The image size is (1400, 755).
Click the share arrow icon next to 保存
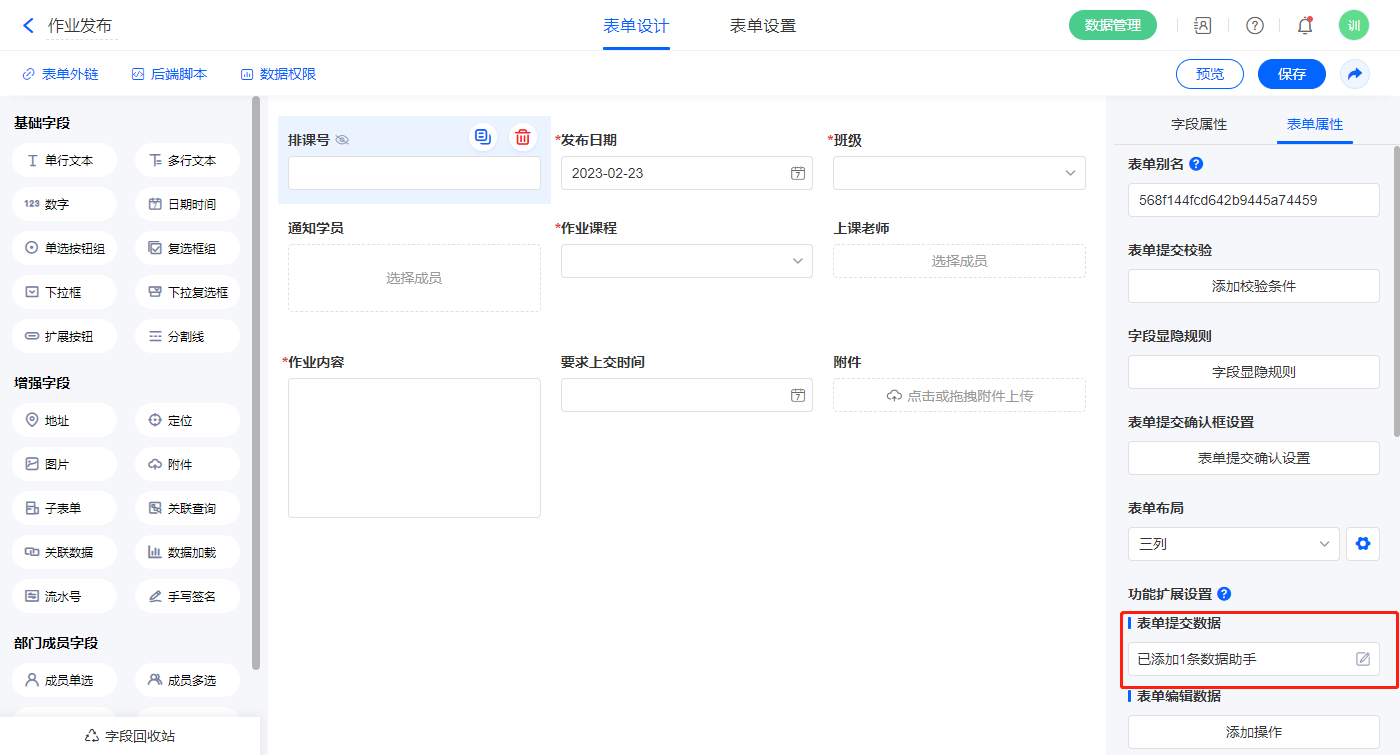(1354, 74)
